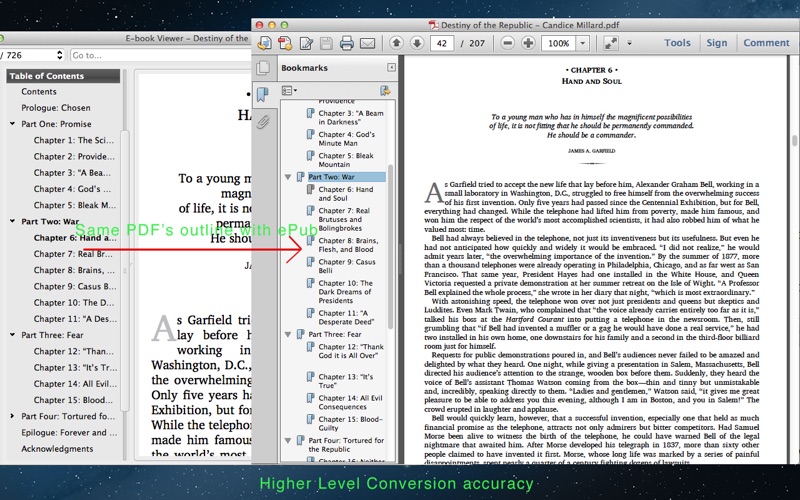Collapse Bookmarks panel with small arrow button
The height and width of the screenshot is (500, 800).
(x=391, y=67)
